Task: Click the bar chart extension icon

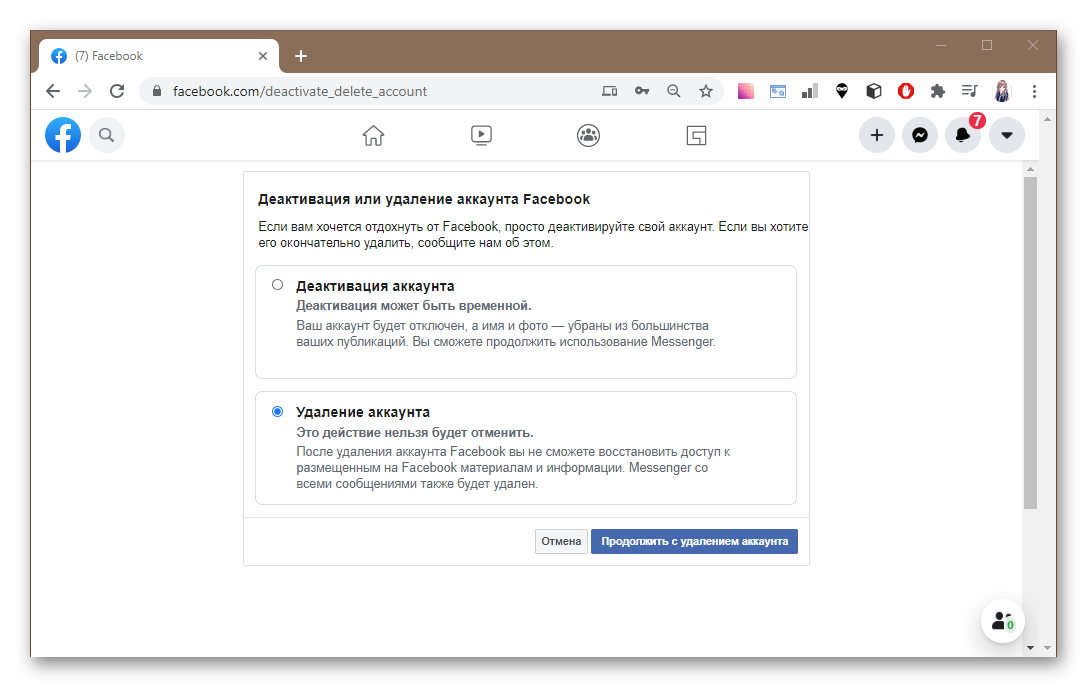Action: [x=810, y=91]
